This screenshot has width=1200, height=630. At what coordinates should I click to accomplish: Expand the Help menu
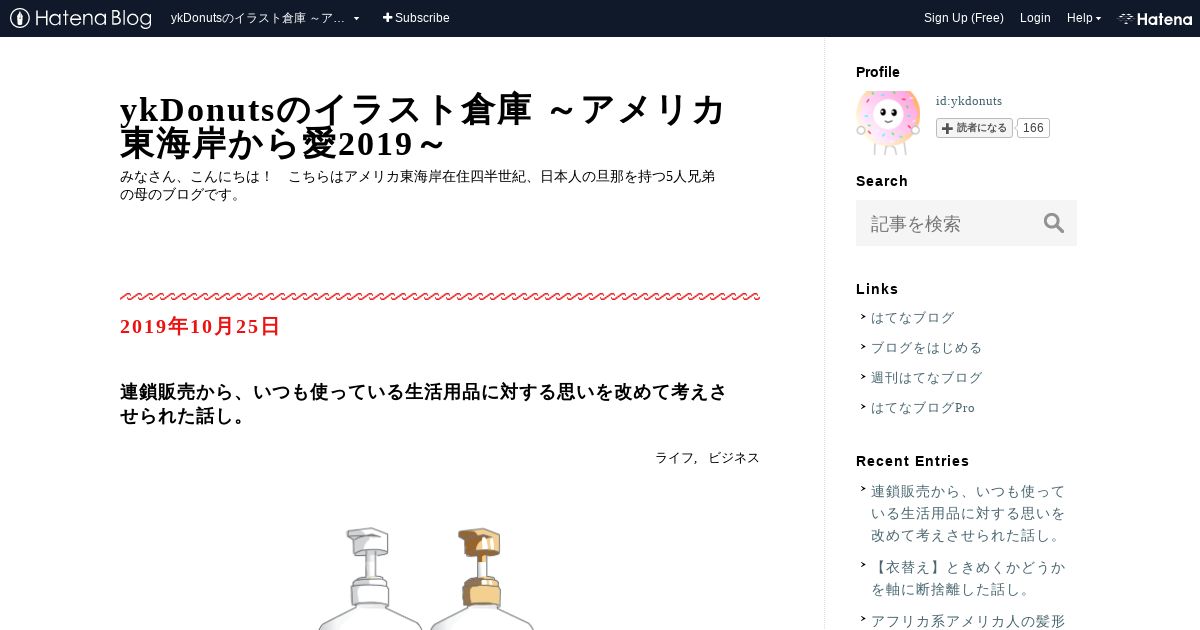point(1083,18)
